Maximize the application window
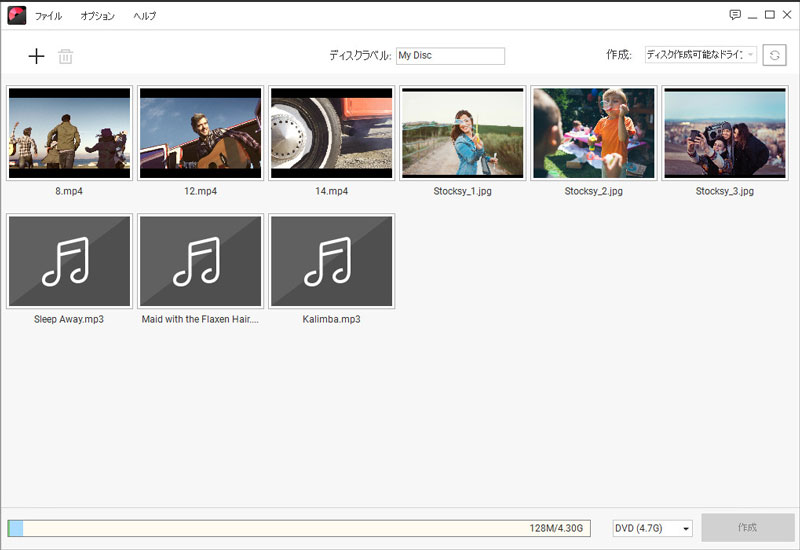The width and height of the screenshot is (800, 550). 770,15
